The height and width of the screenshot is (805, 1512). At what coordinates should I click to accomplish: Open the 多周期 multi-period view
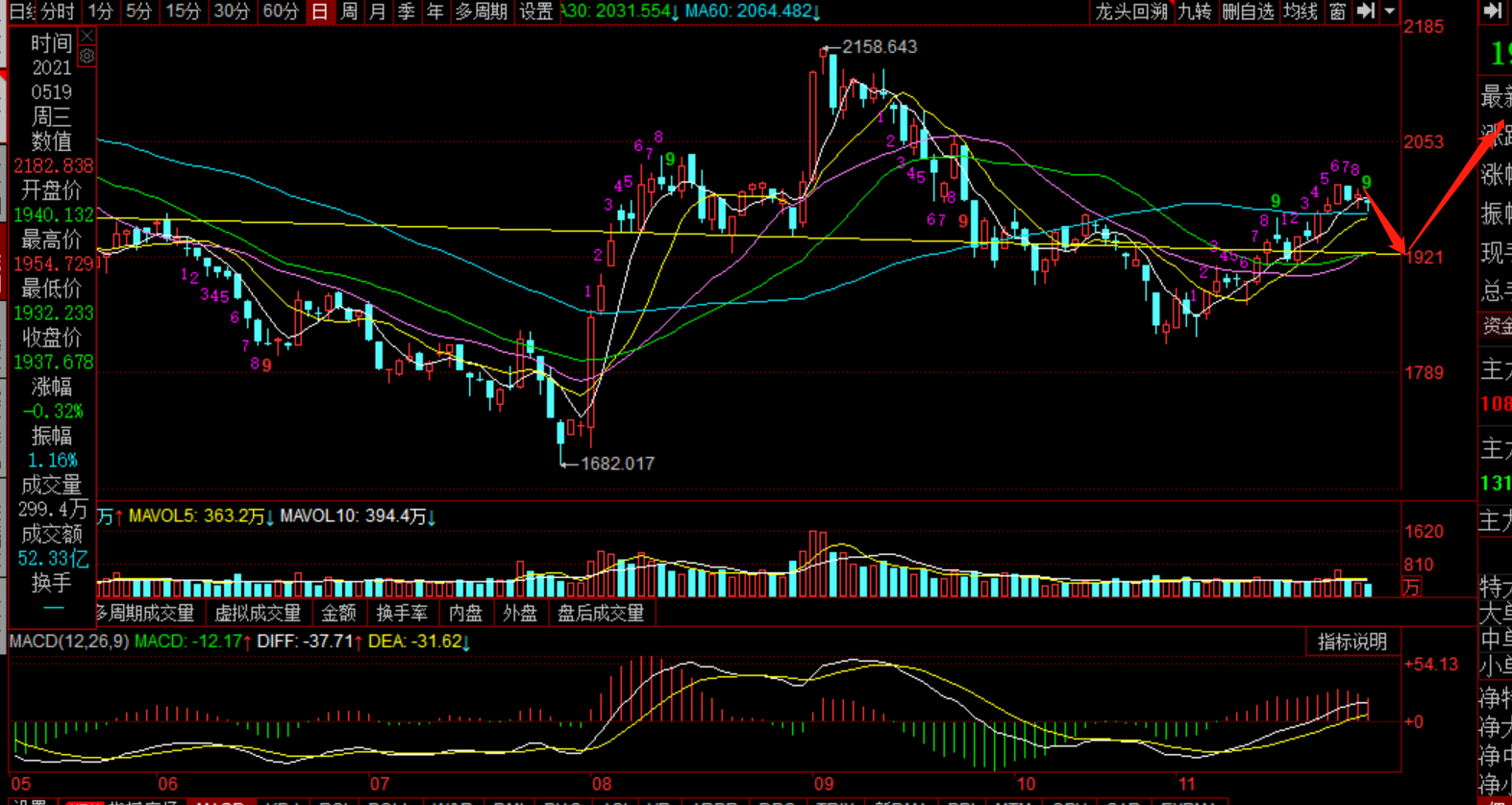[482, 12]
